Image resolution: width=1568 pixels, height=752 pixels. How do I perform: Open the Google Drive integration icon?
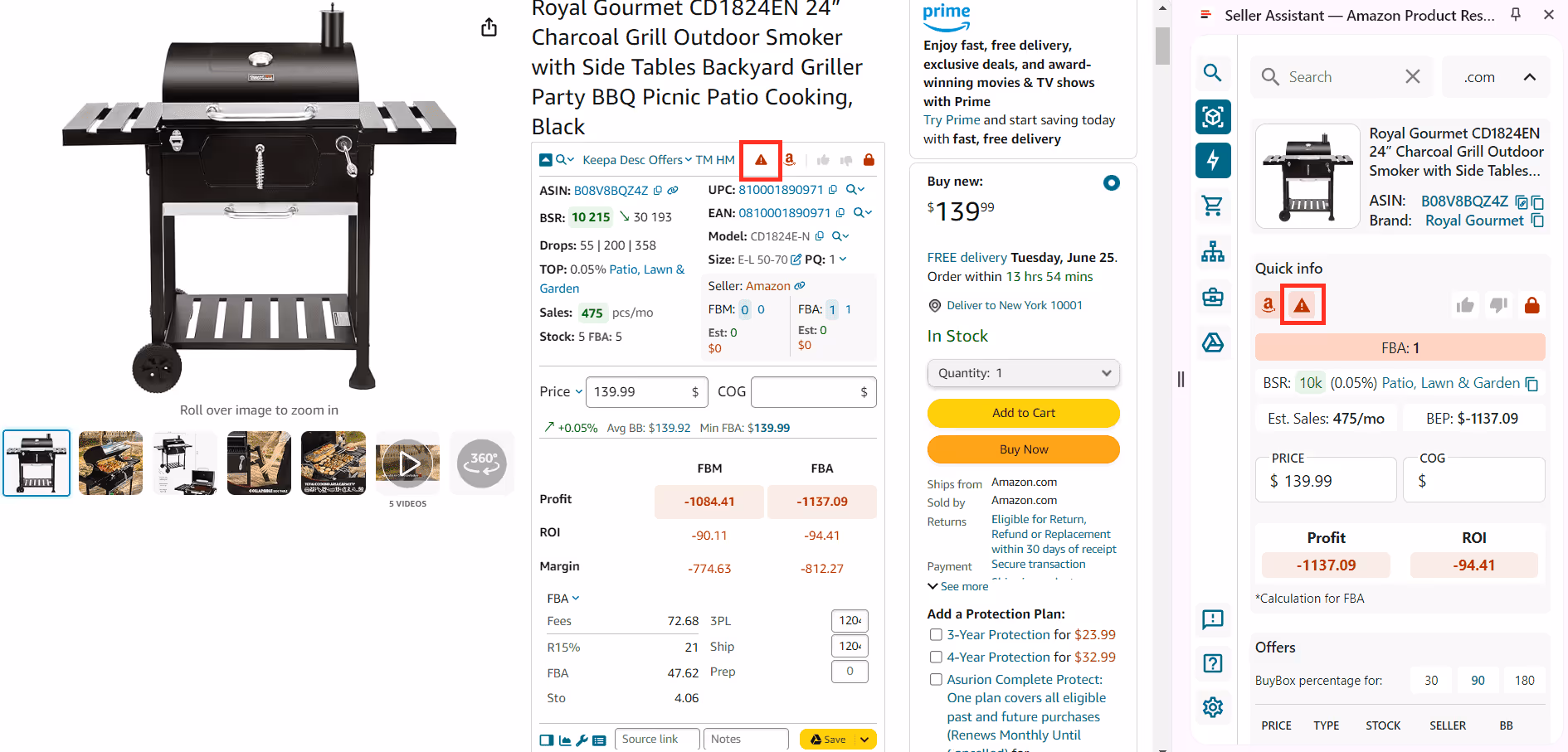point(1212,342)
